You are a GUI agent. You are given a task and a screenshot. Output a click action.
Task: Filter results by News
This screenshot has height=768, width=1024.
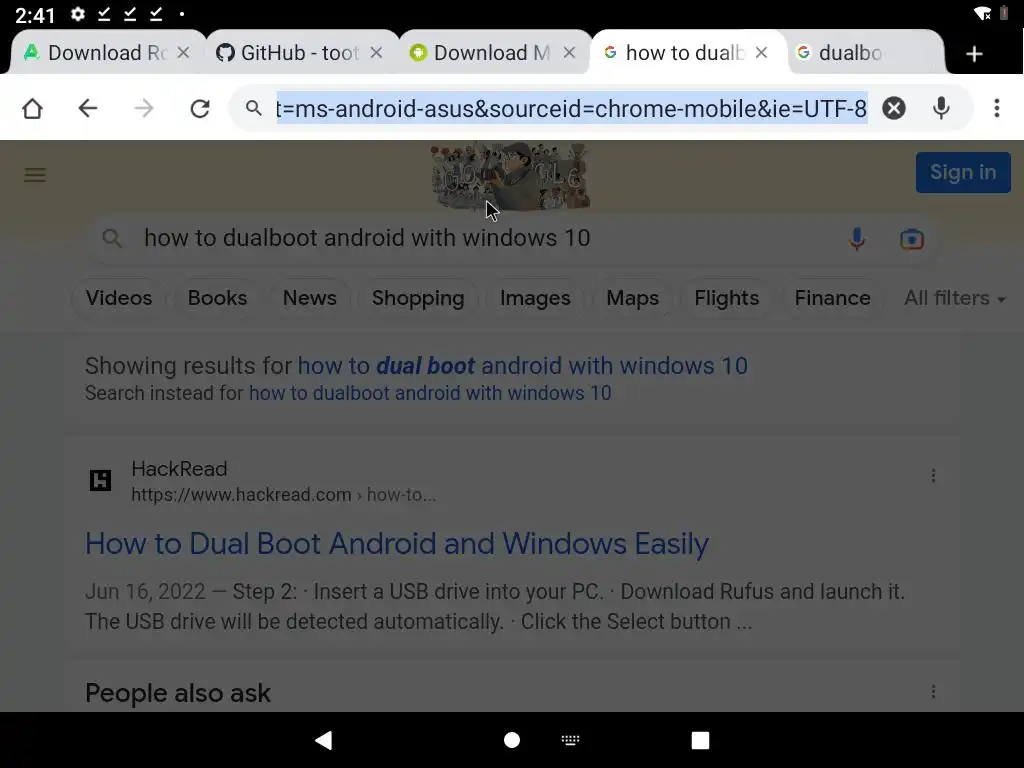tap(310, 298)
